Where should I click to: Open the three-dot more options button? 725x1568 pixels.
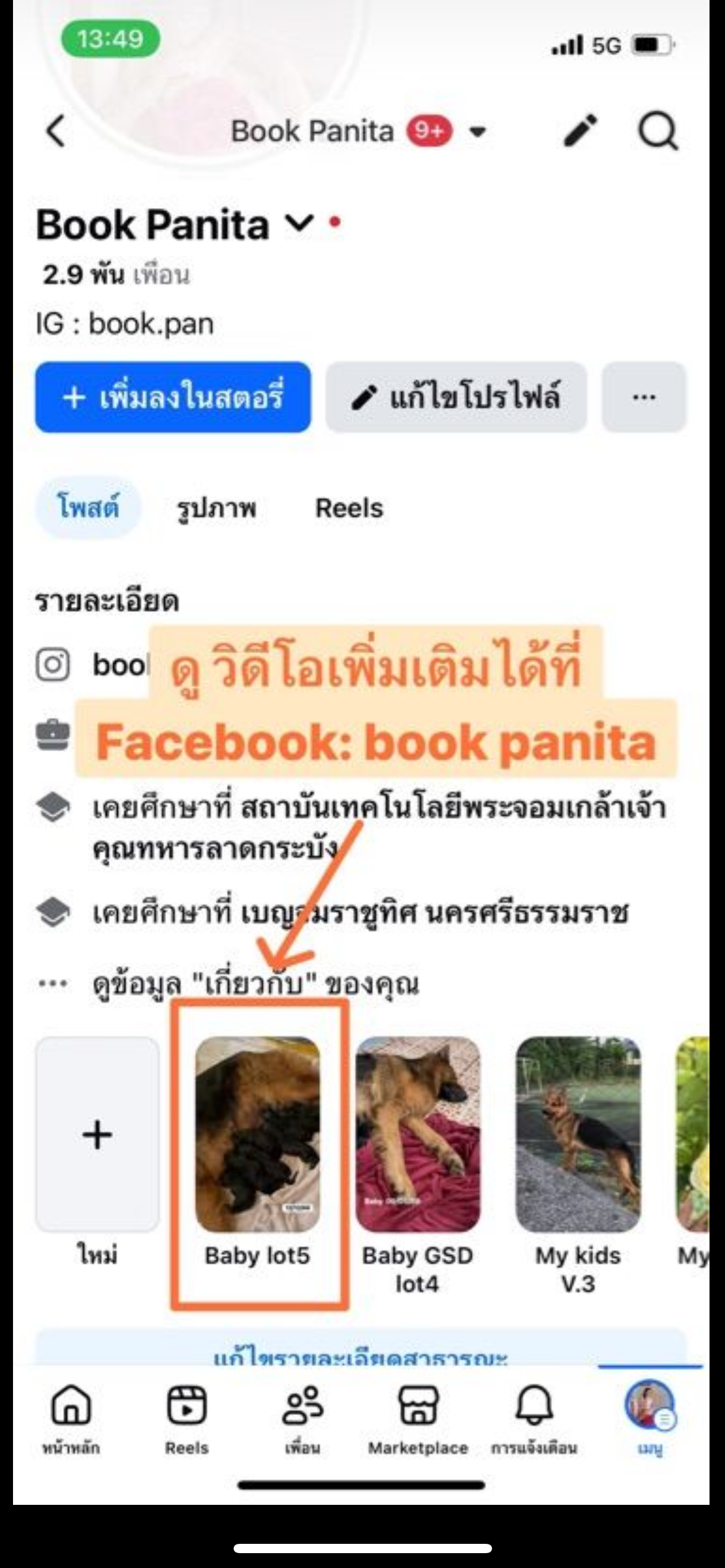point(644,397)
